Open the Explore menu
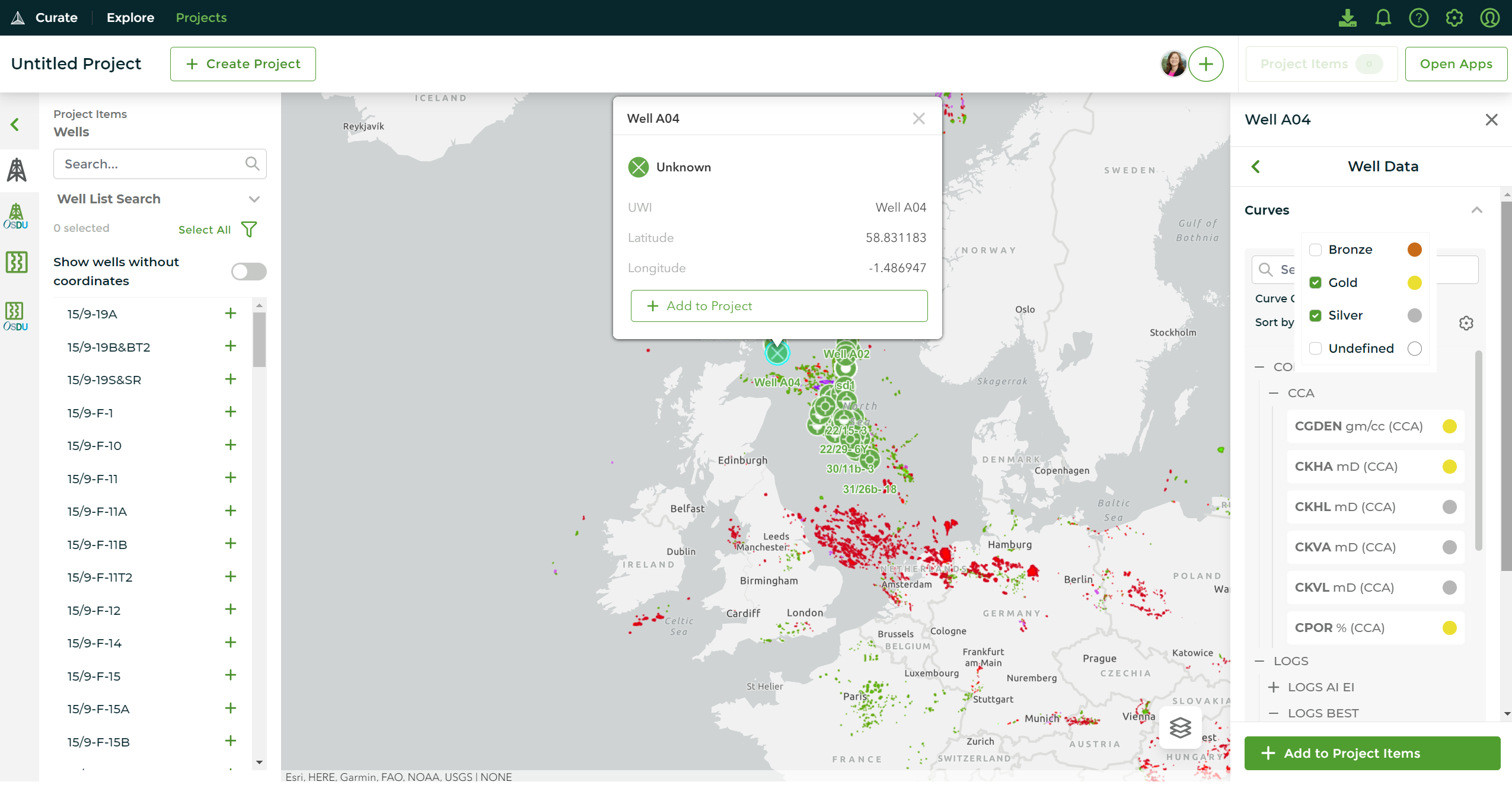Screen dimensions: 1512x785 130,18
